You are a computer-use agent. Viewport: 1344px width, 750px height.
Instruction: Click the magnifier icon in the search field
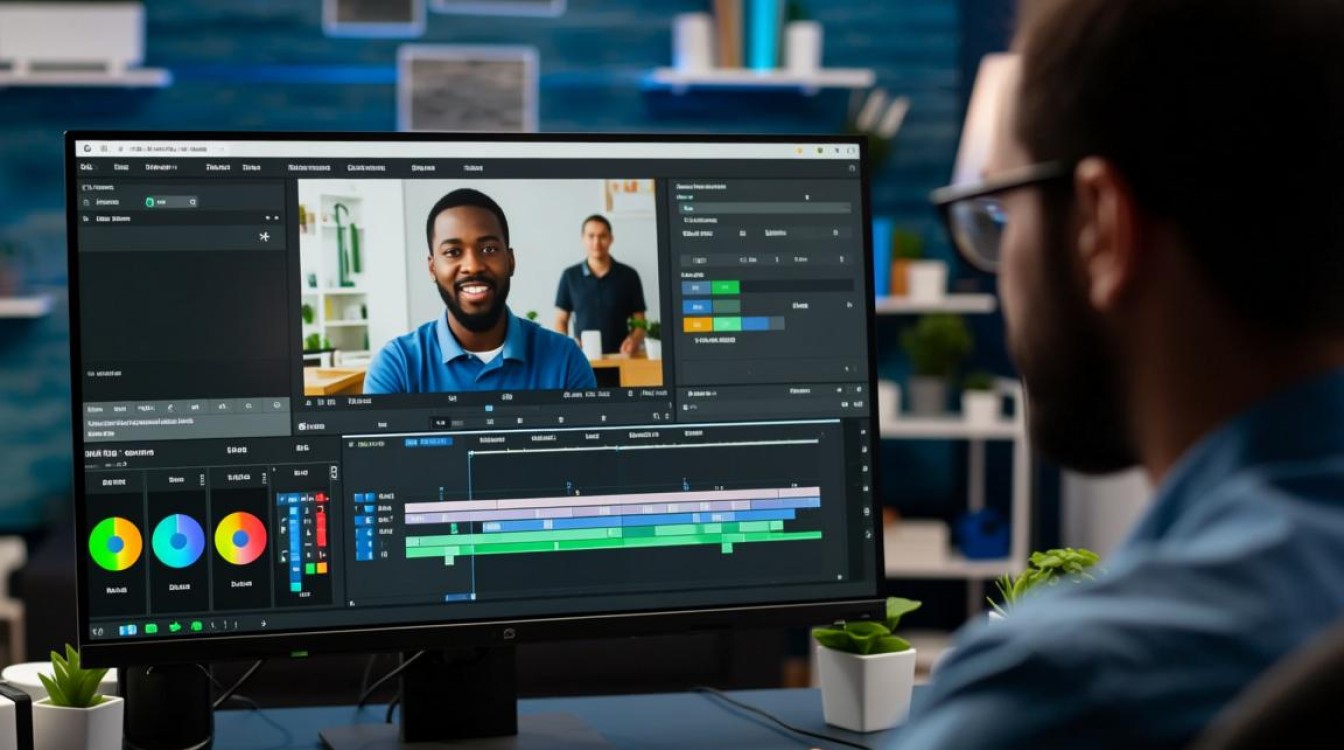point(193,202)
